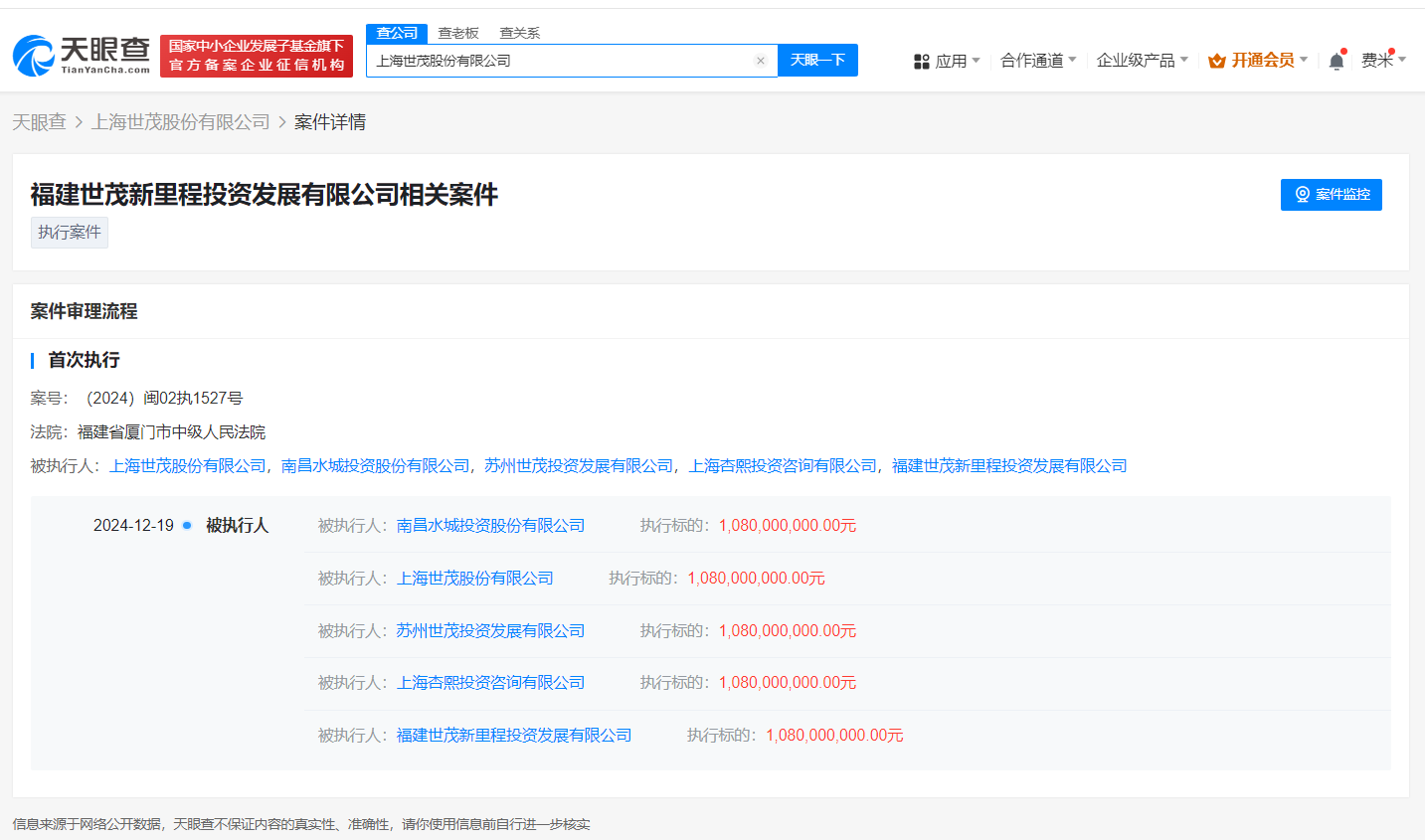The height and width of the screenshot is (840, 1425).
Task: Click the blue timeline dot beside 2024-12-19
Action: pos(186,527)
